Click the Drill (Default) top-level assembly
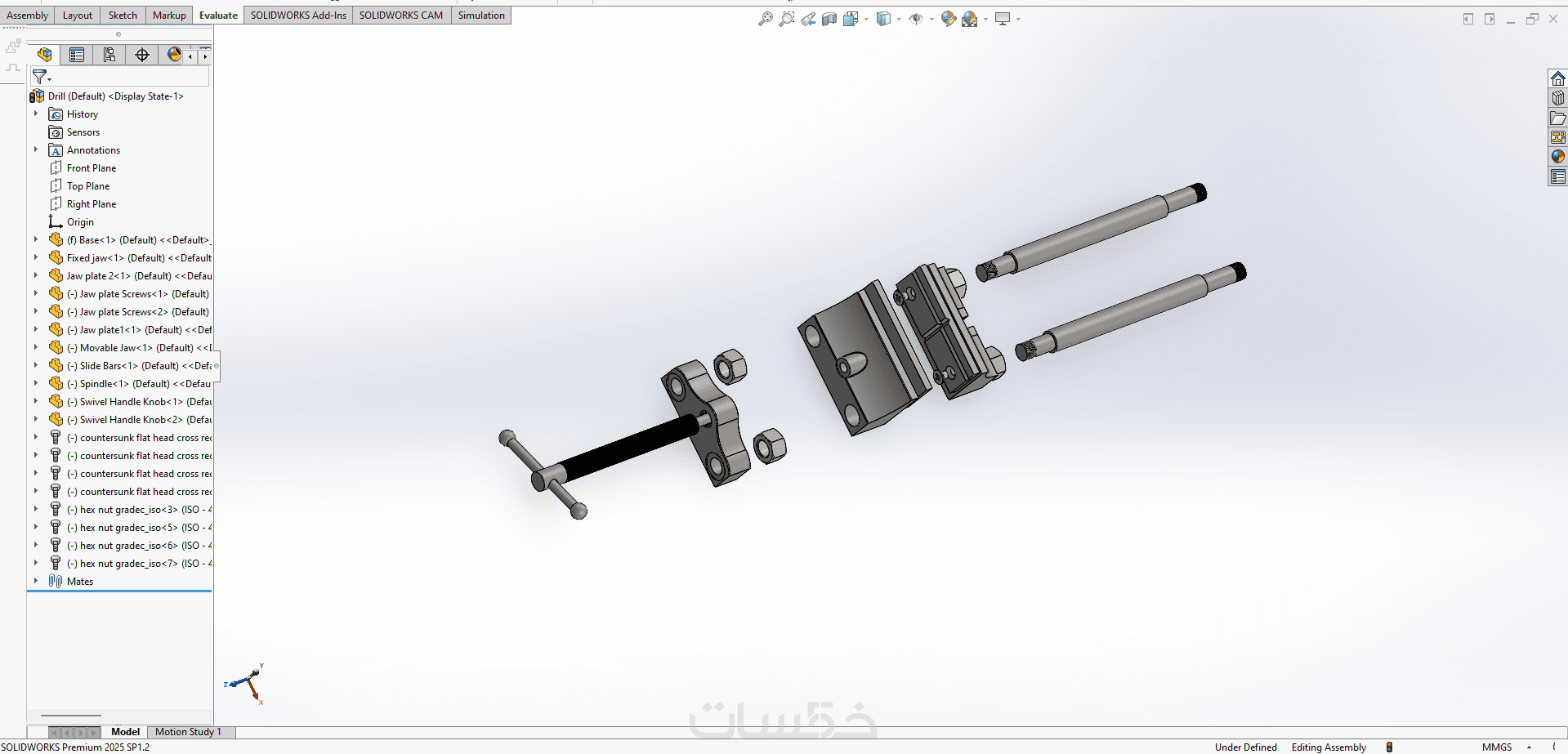This screenshot has width=1568, height=754. 115,96
